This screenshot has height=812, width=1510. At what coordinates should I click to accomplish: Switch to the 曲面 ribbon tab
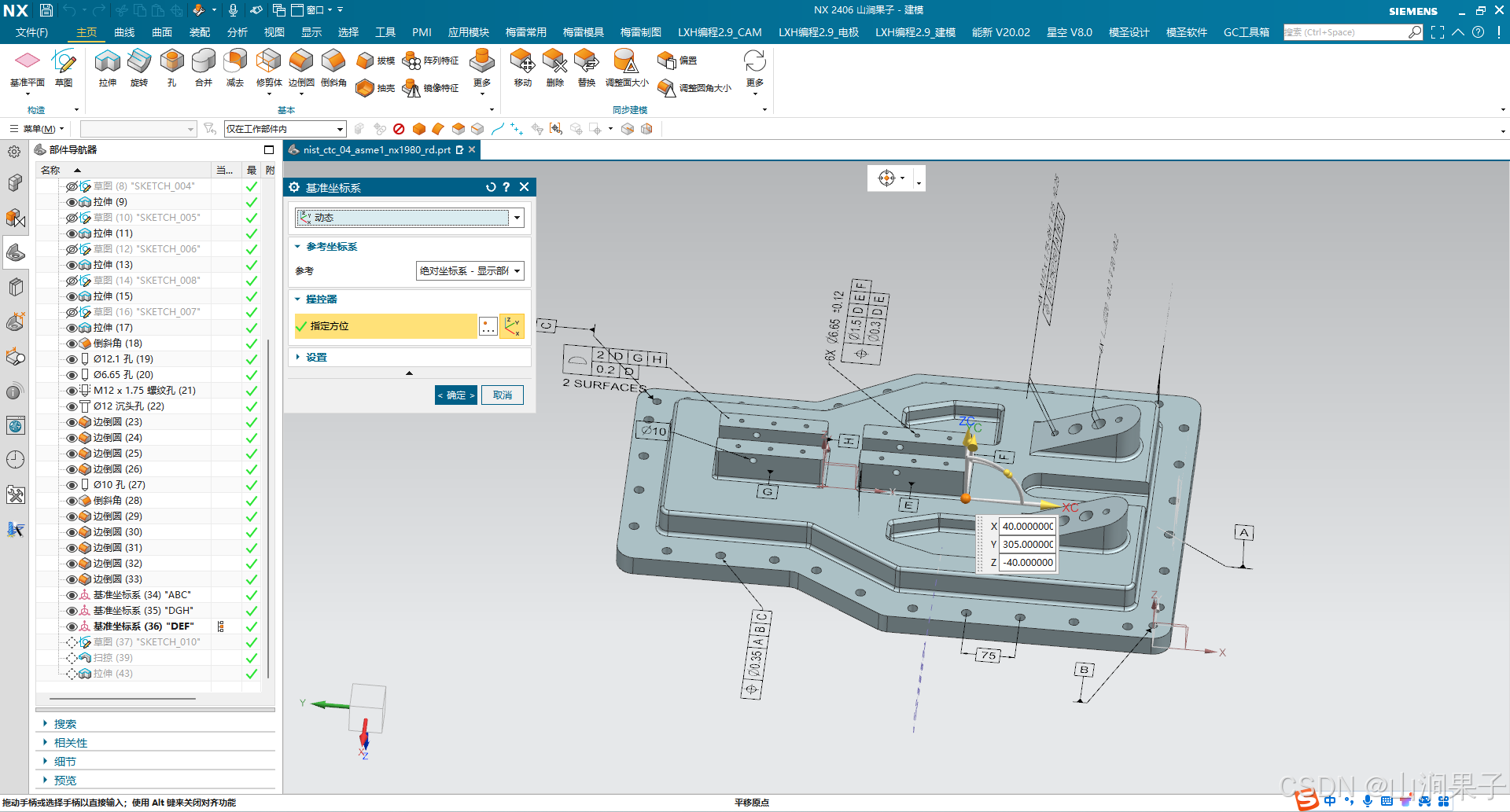point(162,32)
